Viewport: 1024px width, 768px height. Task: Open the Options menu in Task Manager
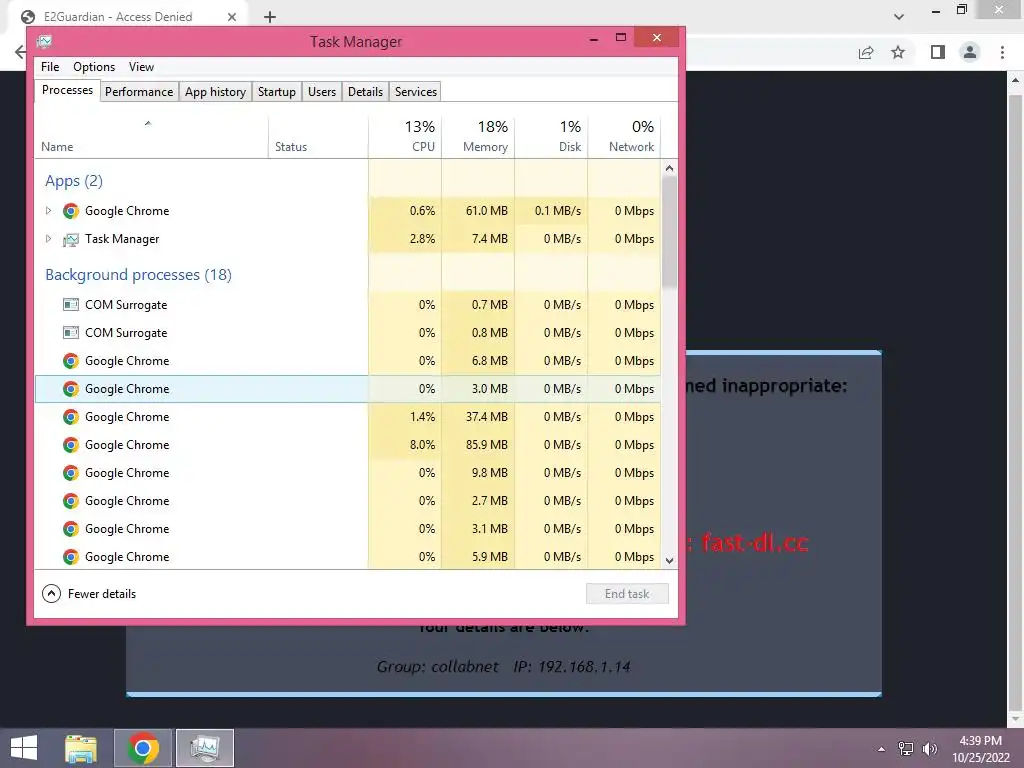pos(94,67)
